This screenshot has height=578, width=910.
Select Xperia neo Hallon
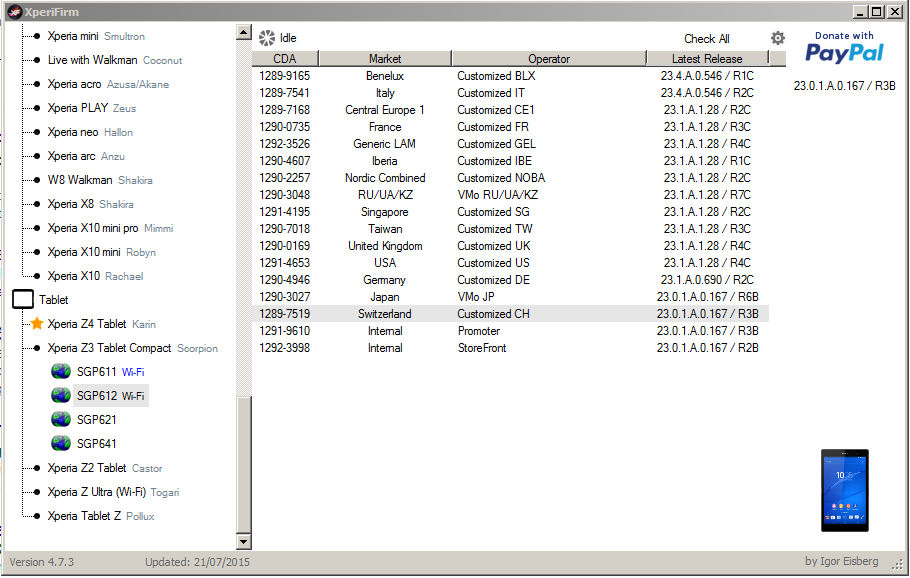[x=90, y=132]
